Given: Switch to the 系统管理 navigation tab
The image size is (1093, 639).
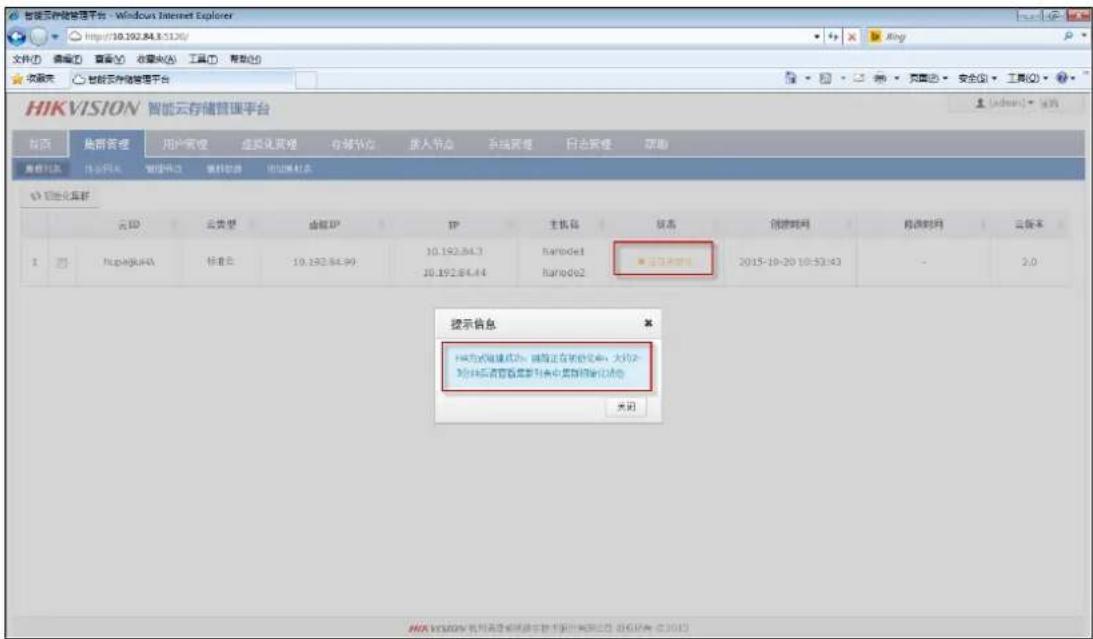Looking at the screenshot, I should click(510, 144).
